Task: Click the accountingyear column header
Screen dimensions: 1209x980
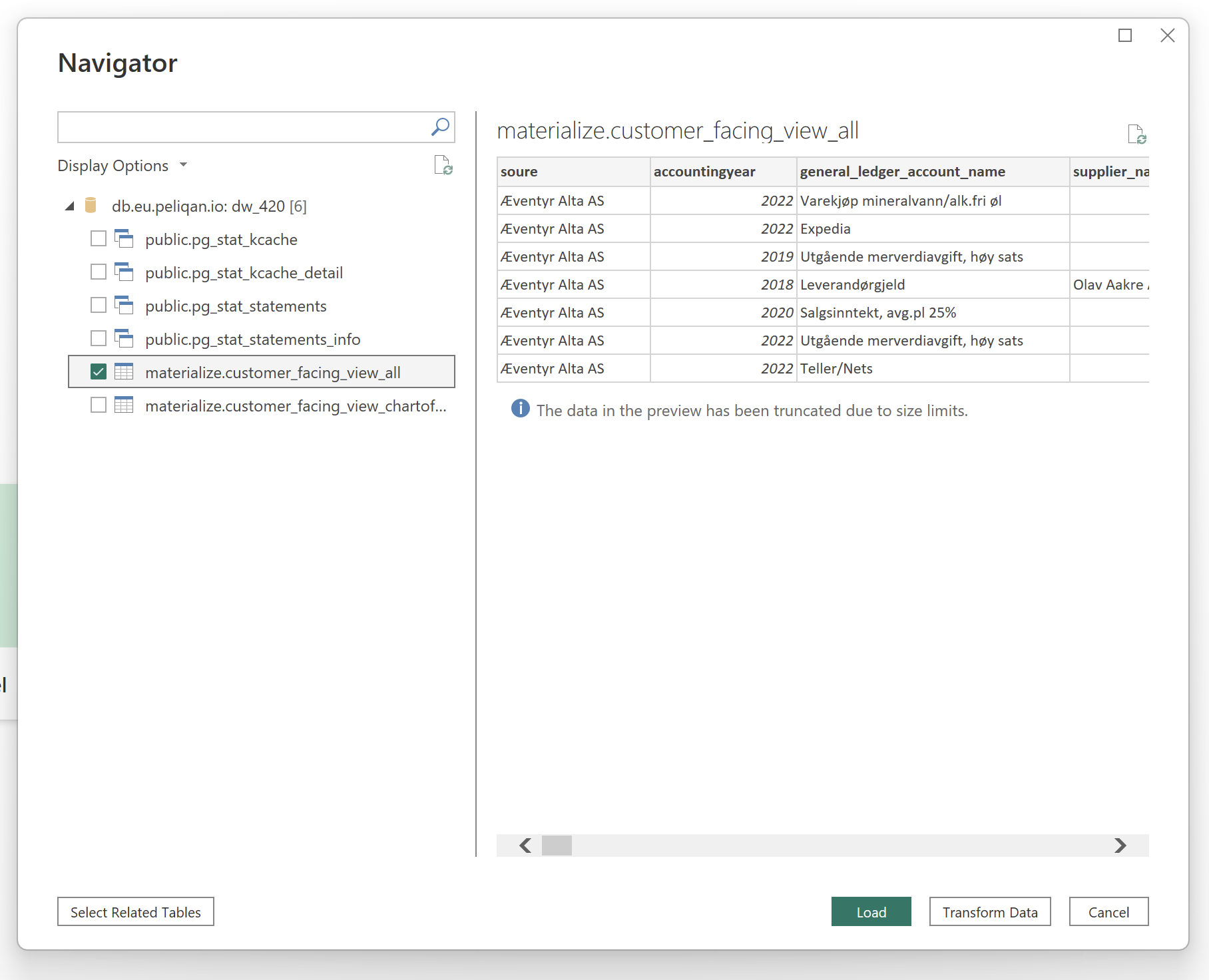Action: click(723, 172)
